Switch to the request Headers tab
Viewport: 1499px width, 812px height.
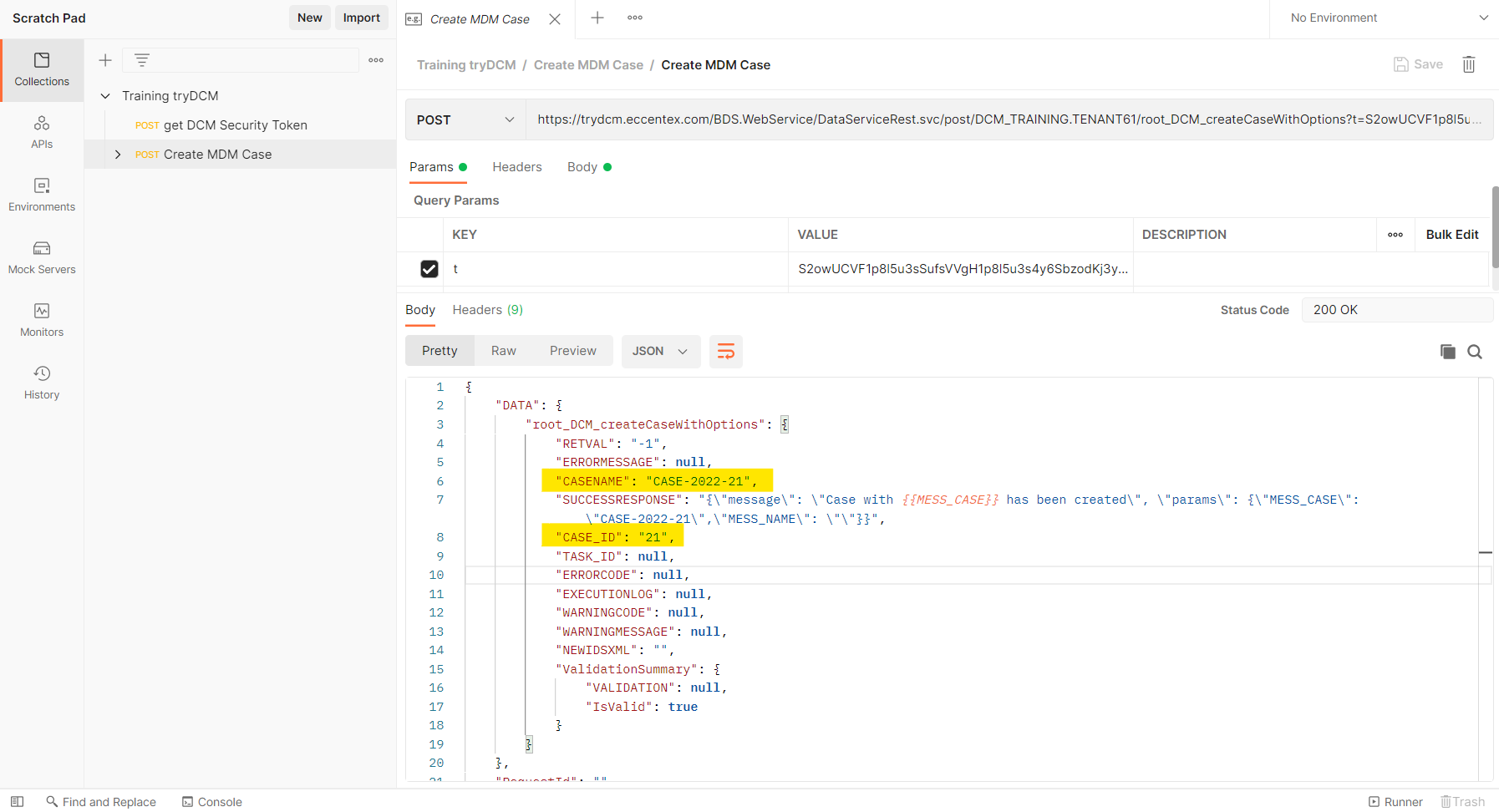coord(517,167)
